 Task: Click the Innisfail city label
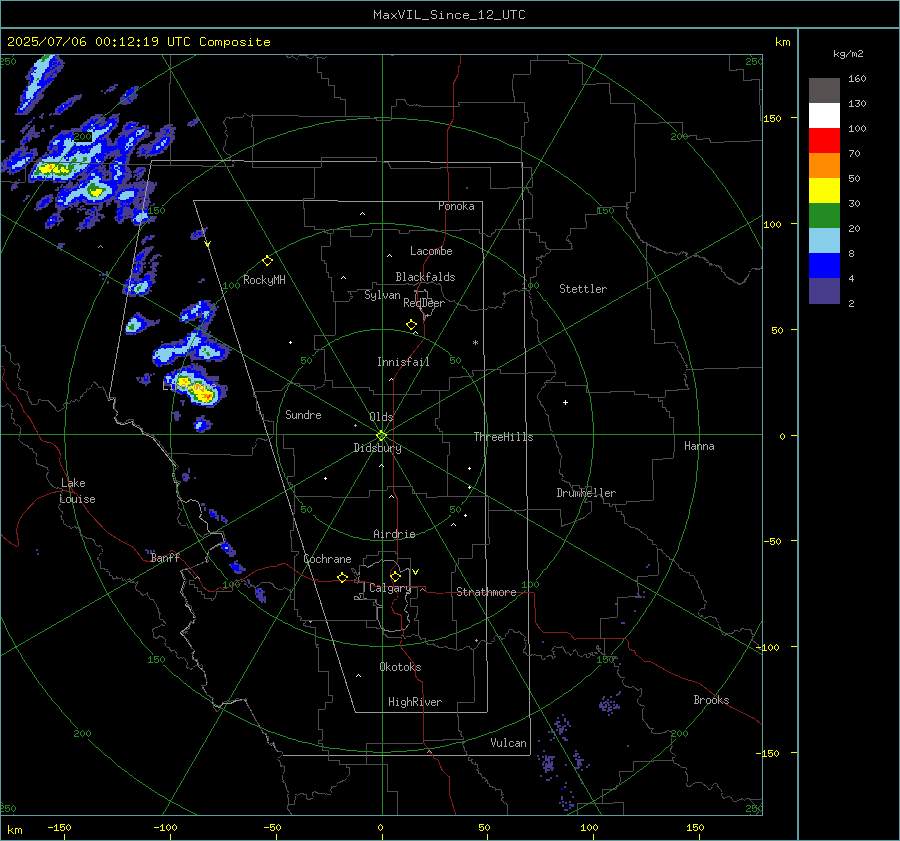(403, 362)
